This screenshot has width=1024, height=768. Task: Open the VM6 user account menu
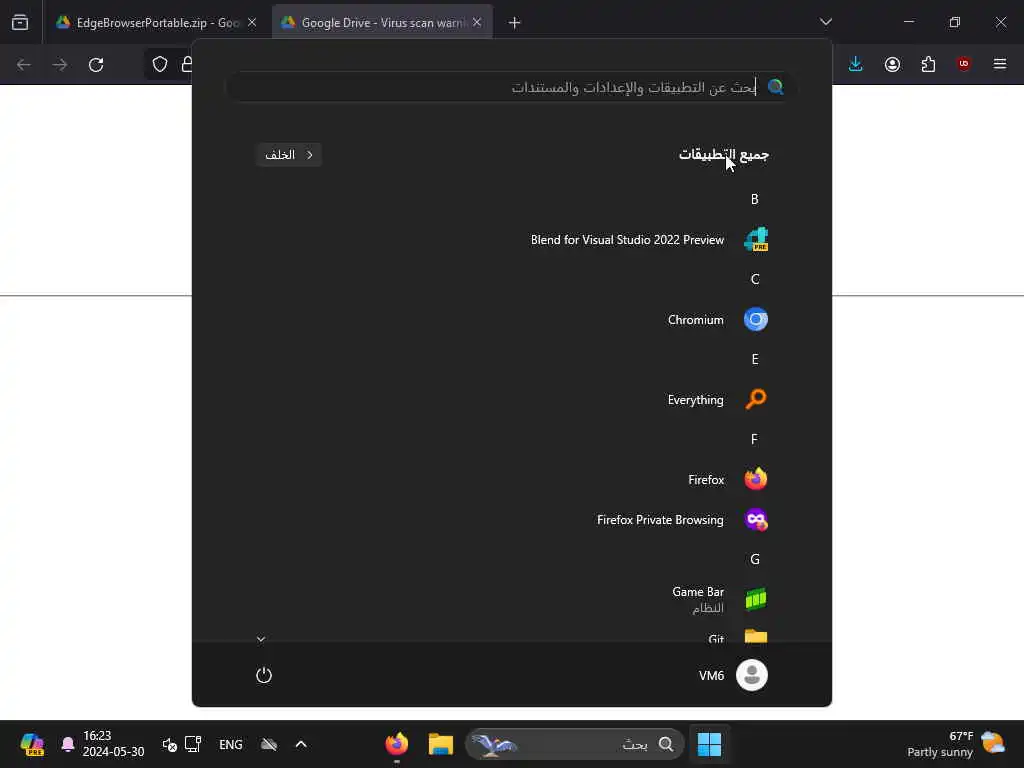(733, 675)
